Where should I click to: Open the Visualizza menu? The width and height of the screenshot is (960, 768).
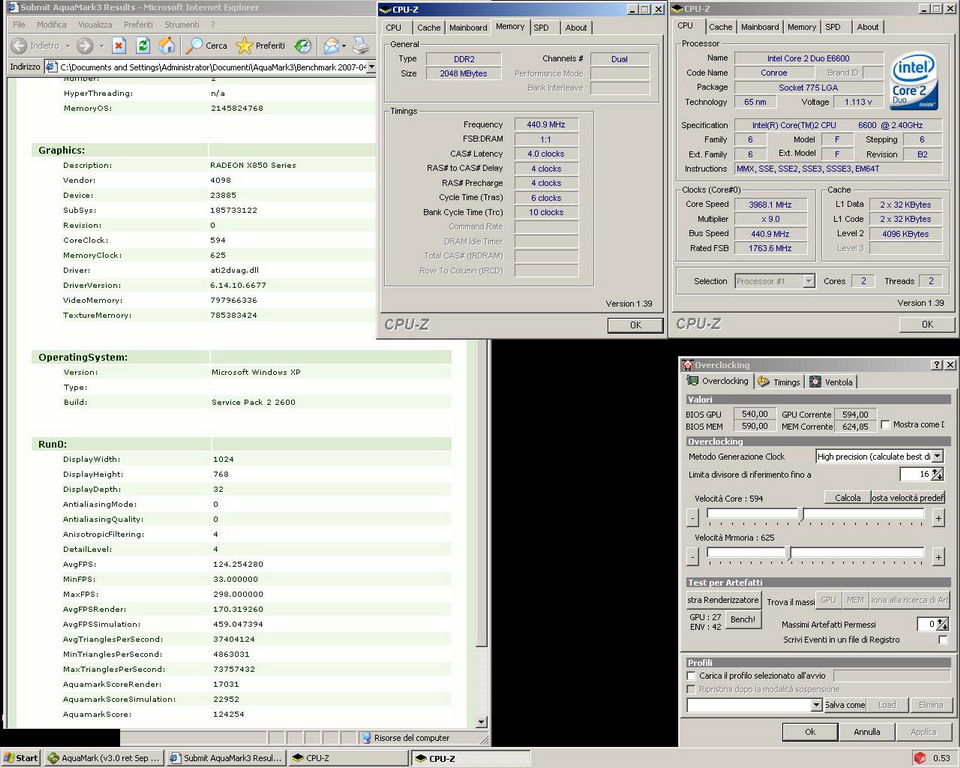click(x=95, y=24)
